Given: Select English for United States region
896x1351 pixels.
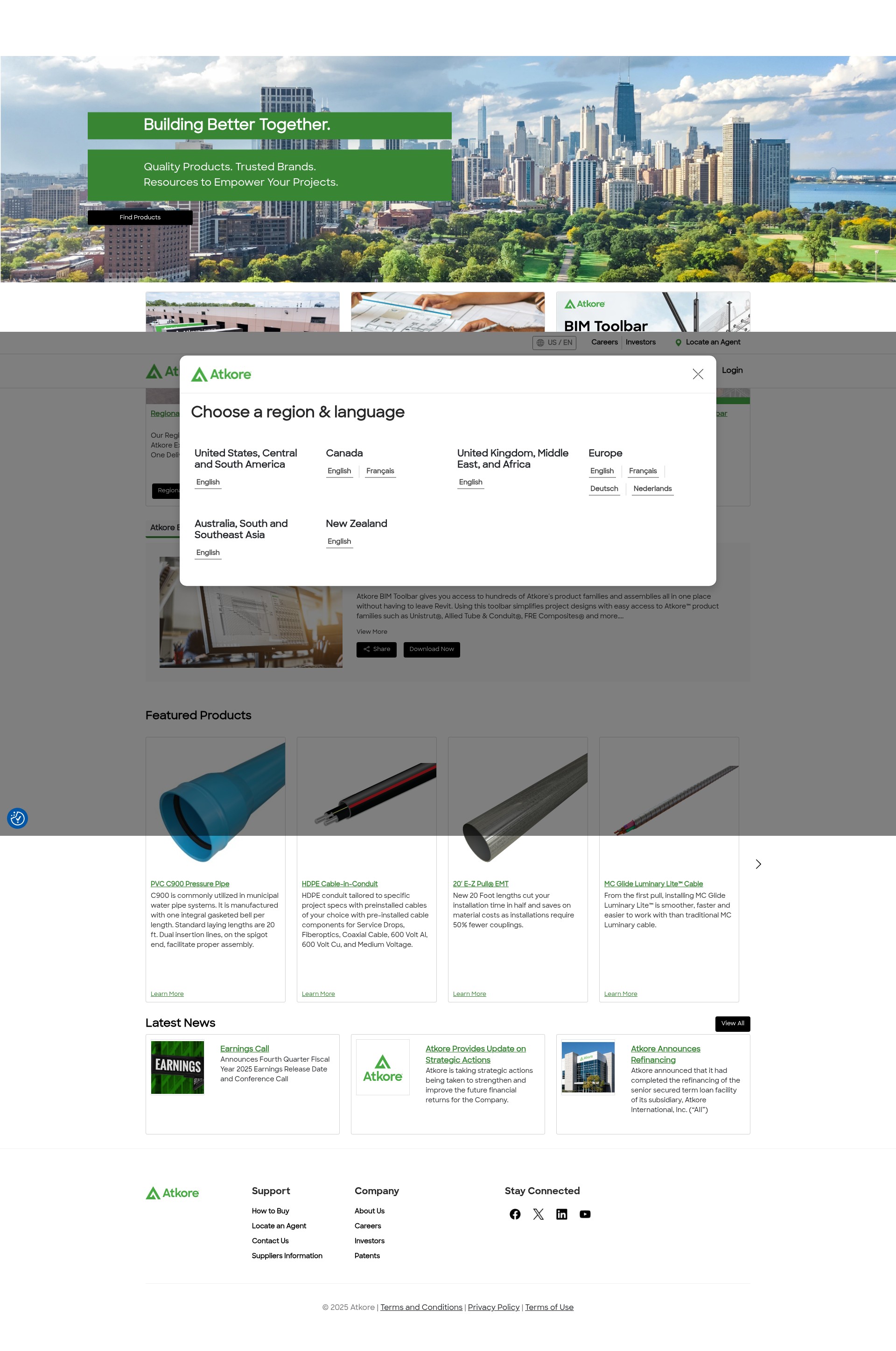Looking at the screenshot, I should (x=208, y=482).
